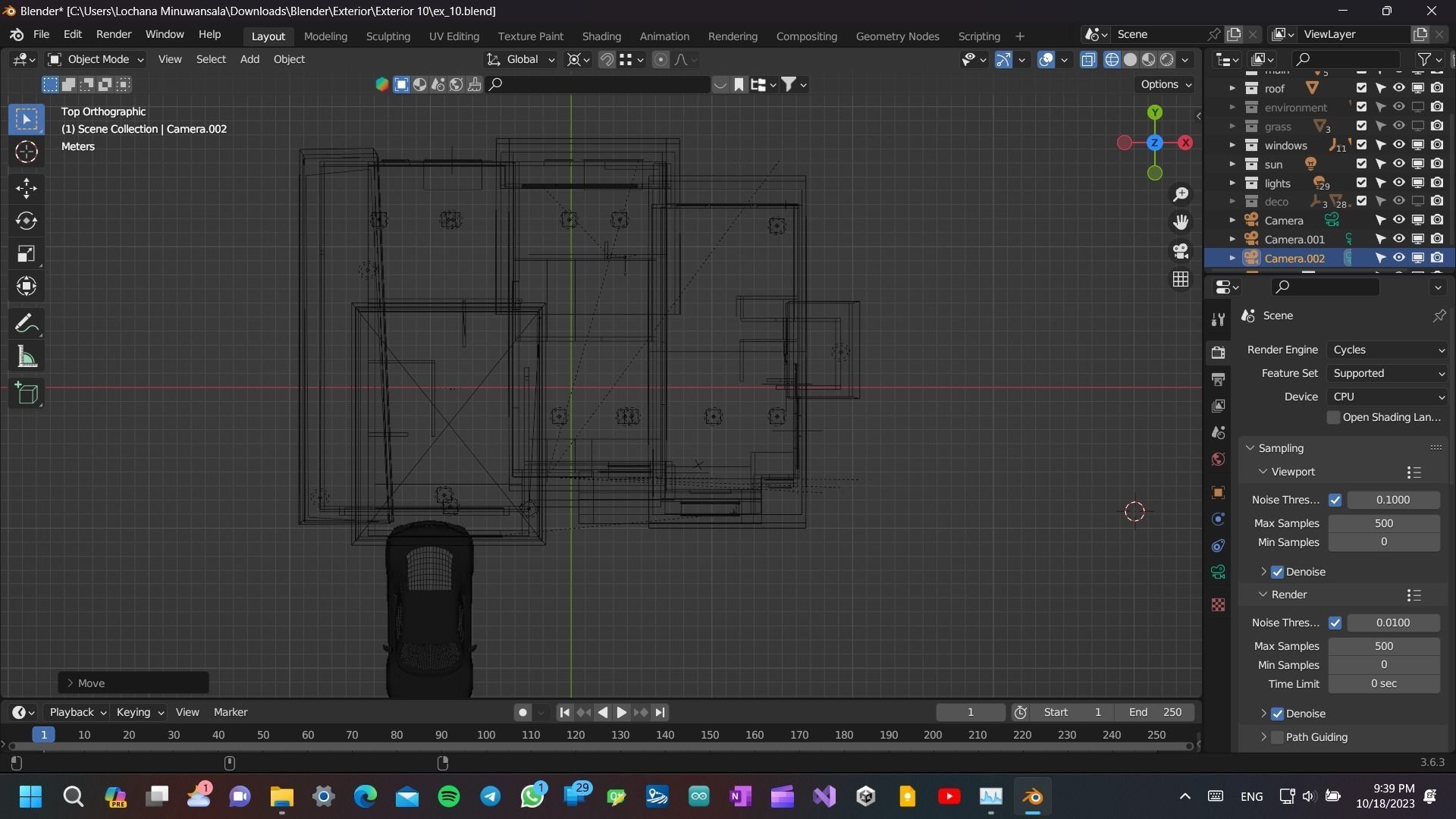The width and height of the screenshot is (1456, 819).
Task: Switch to the perspective/orthographic grid icon
Action: (x=1181, y=280)
